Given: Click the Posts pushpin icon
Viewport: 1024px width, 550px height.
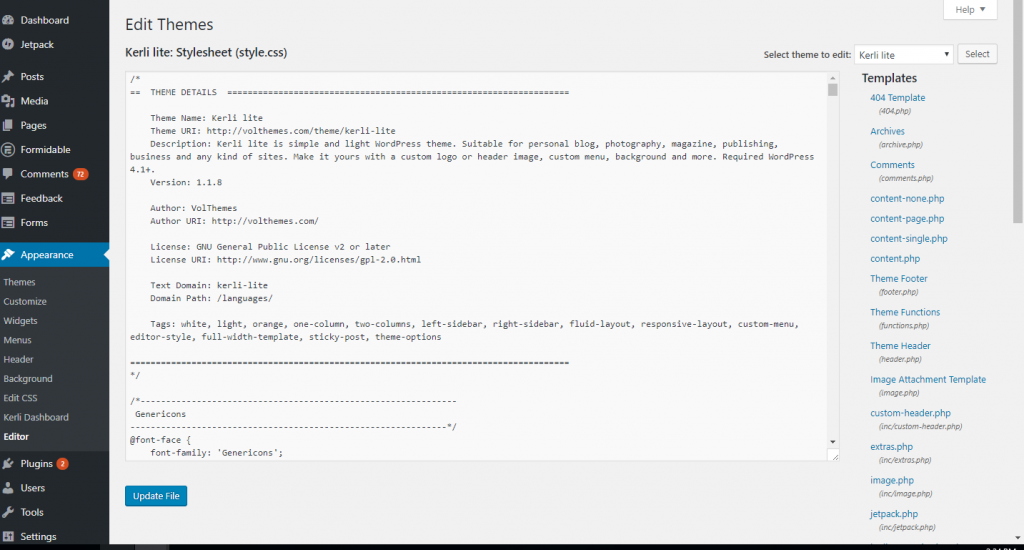Looking at the screenshot, I should (x=8, y=76).
